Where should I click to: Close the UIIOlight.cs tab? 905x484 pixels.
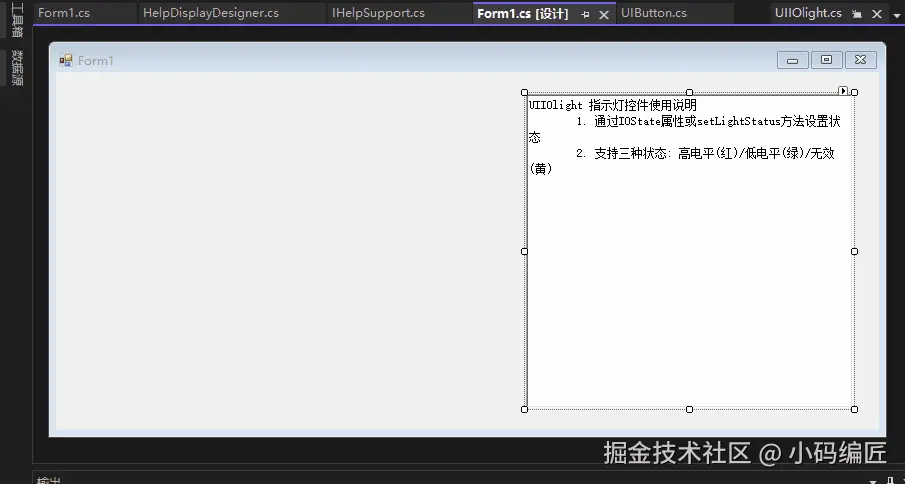coord(877,14)
